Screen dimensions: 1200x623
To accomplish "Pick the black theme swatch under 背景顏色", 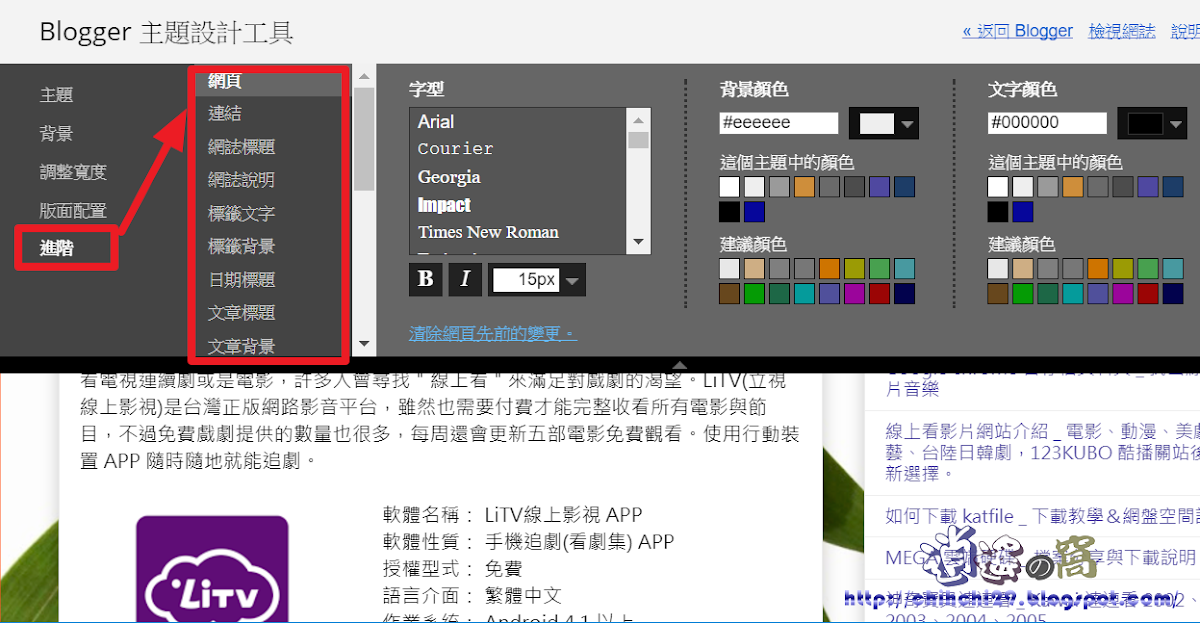I will 729,212.
